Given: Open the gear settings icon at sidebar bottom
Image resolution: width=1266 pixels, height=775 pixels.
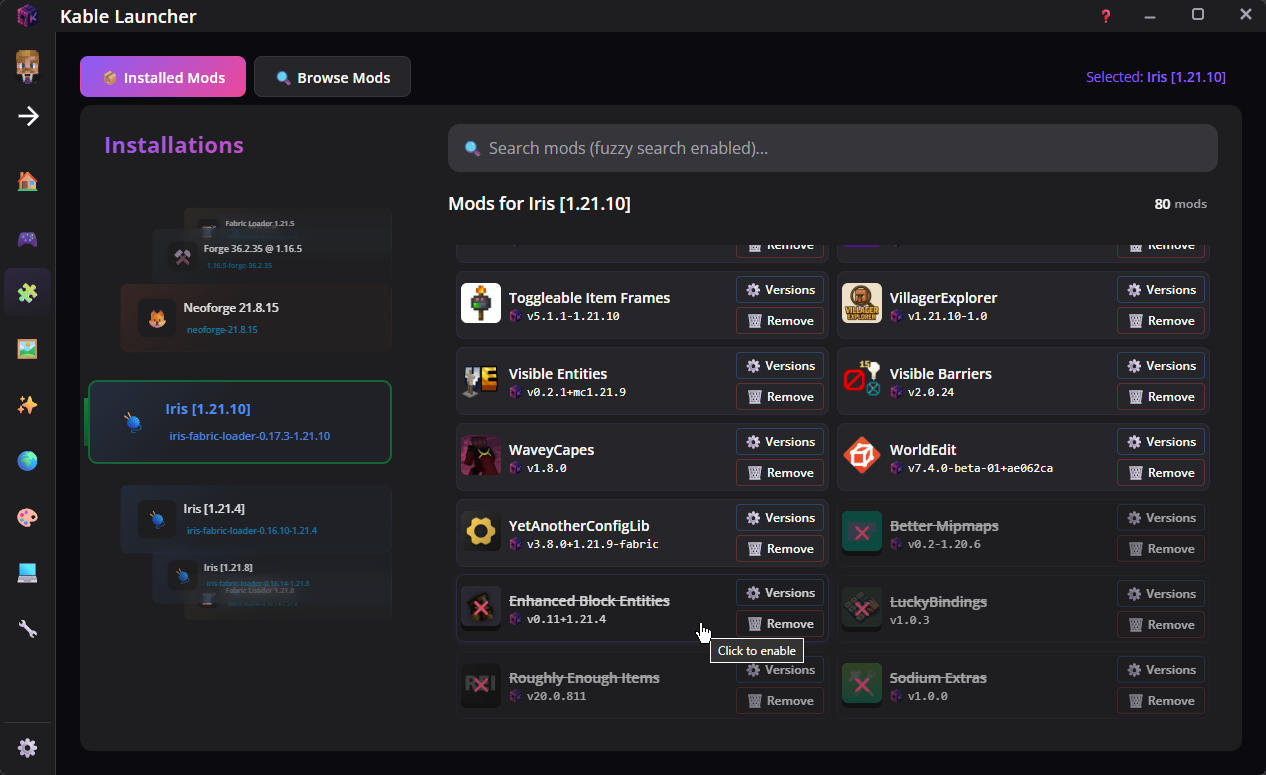Looking at the screenshot, I should (27, 747).
